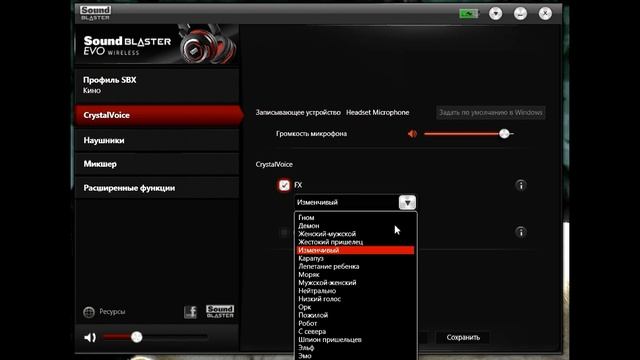Viewport: 640px width, 360px height.
Task: Click the Сохранить button
Action: pos(463,338)
